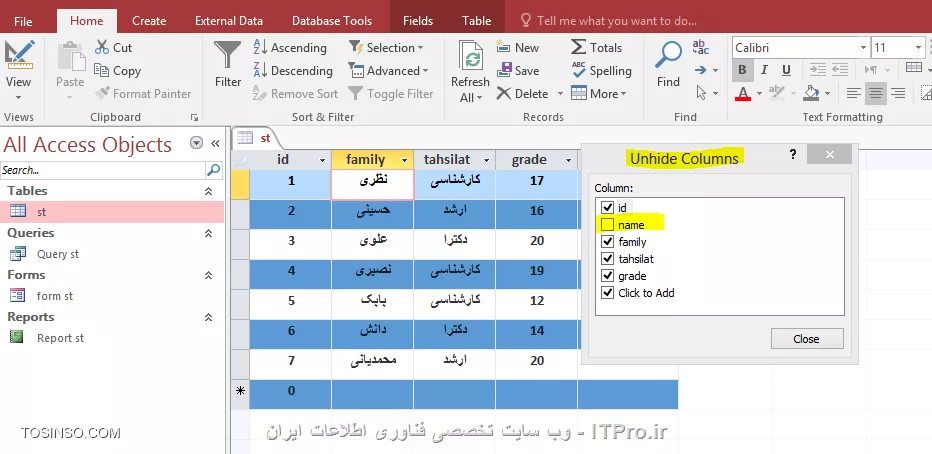Delete the selected record
The height and width of the screenshot is (454, 932).
pyautogui.click(x=523, y=93)
